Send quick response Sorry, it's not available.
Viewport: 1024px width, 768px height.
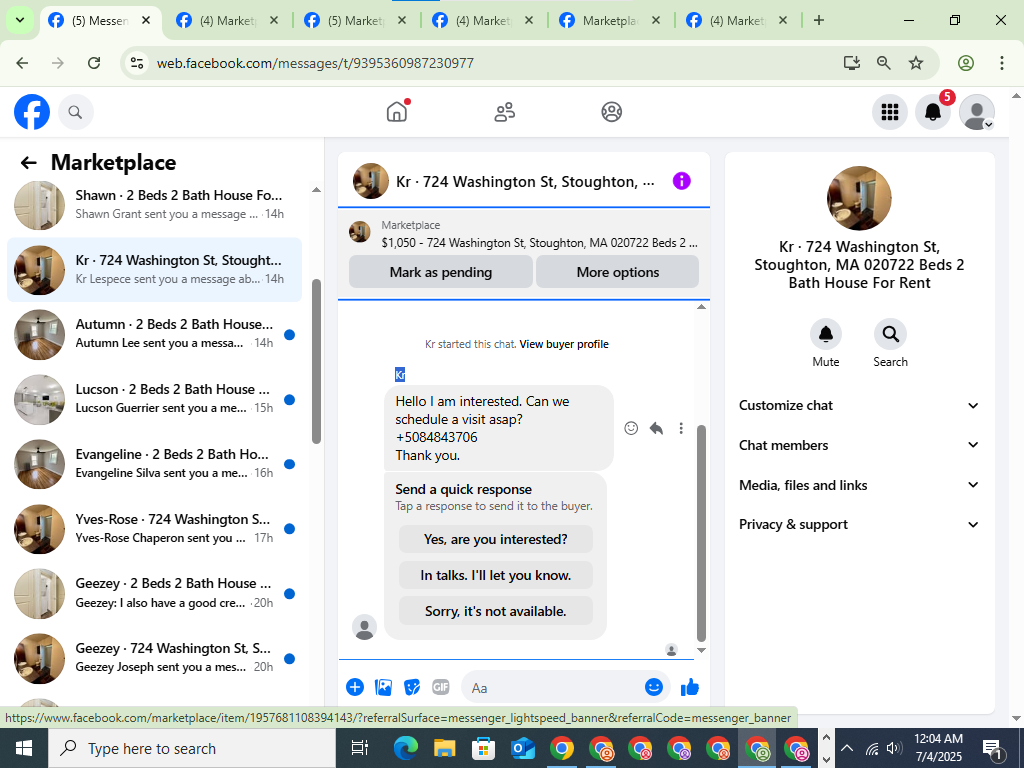tap(496, 611)
